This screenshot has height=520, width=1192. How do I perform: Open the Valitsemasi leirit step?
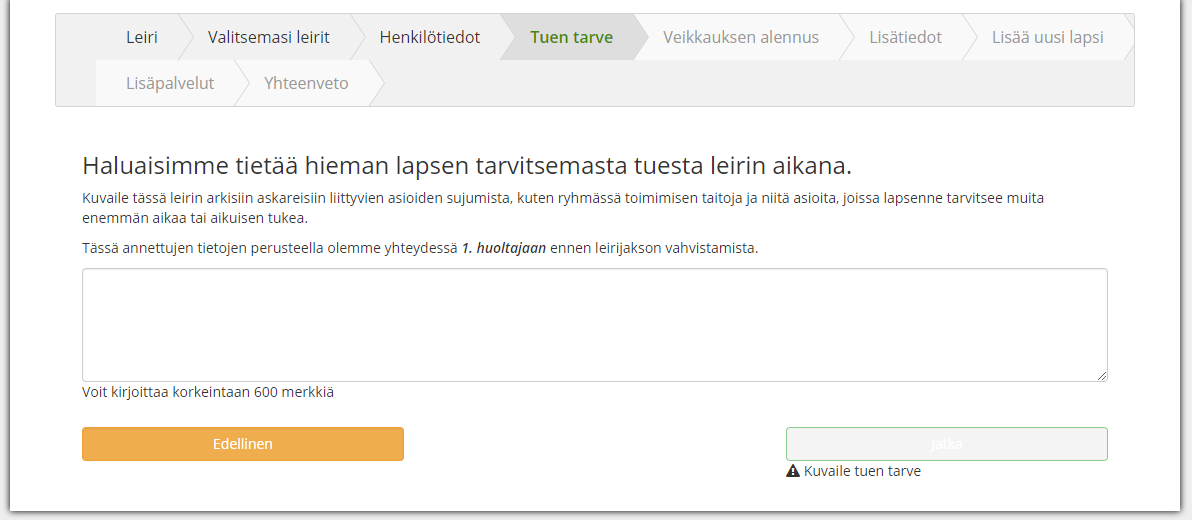[x=268, y=37]
